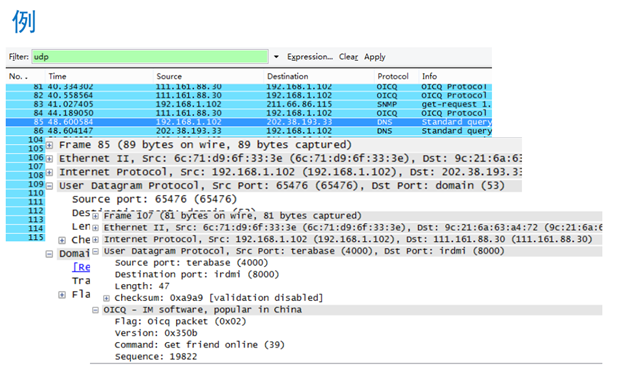Collapse User Datagram Protocol Src Port 65476
The width and height of the screenshot is (640, 371).
[49, 186]
